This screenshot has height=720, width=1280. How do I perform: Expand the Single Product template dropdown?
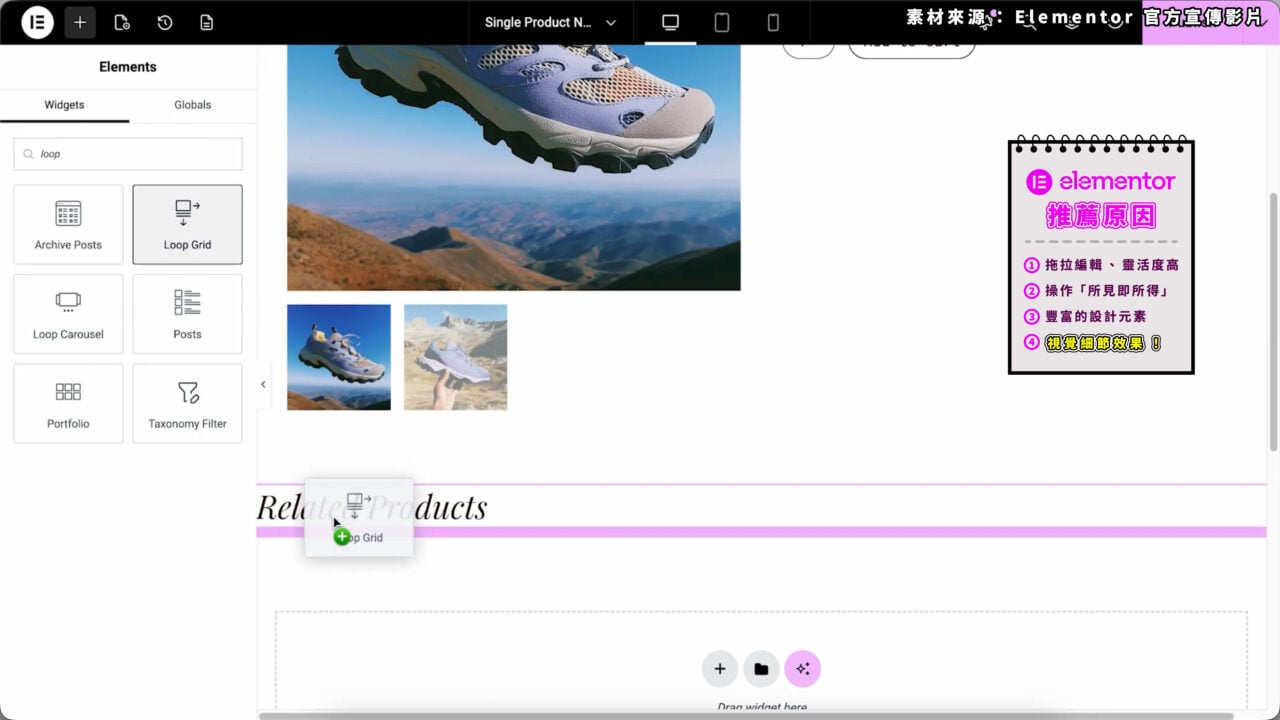pyautogui.click(x=551, y=22)
